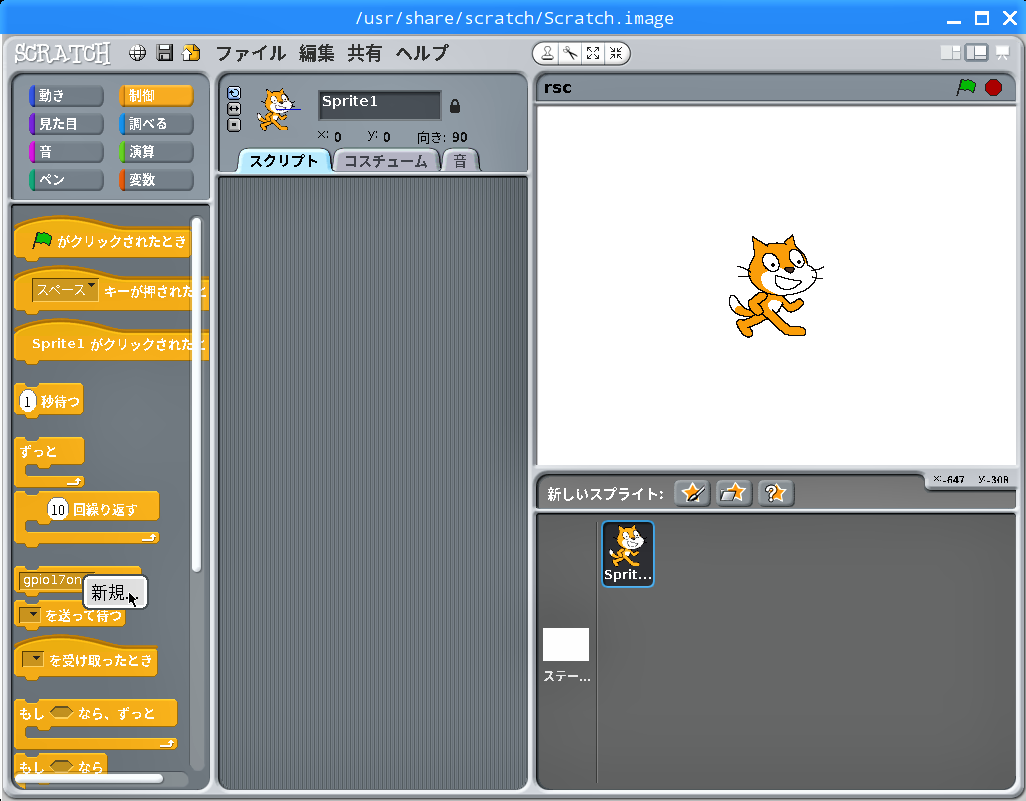Maximize the Scratch window

coord(982,18)
